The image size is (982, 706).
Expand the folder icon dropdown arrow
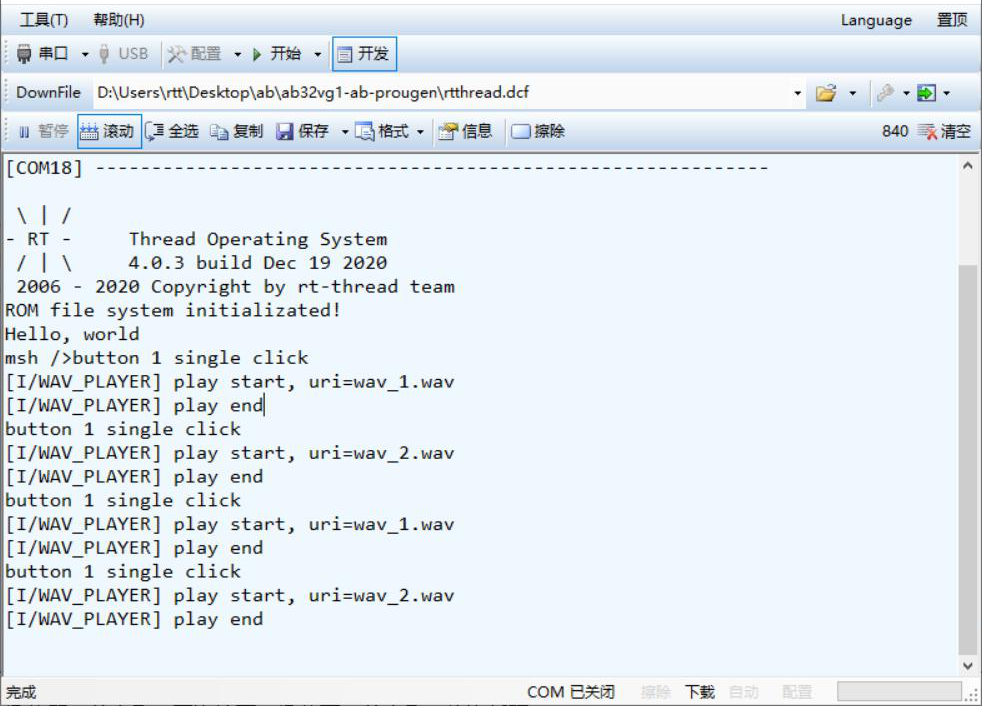852,93
